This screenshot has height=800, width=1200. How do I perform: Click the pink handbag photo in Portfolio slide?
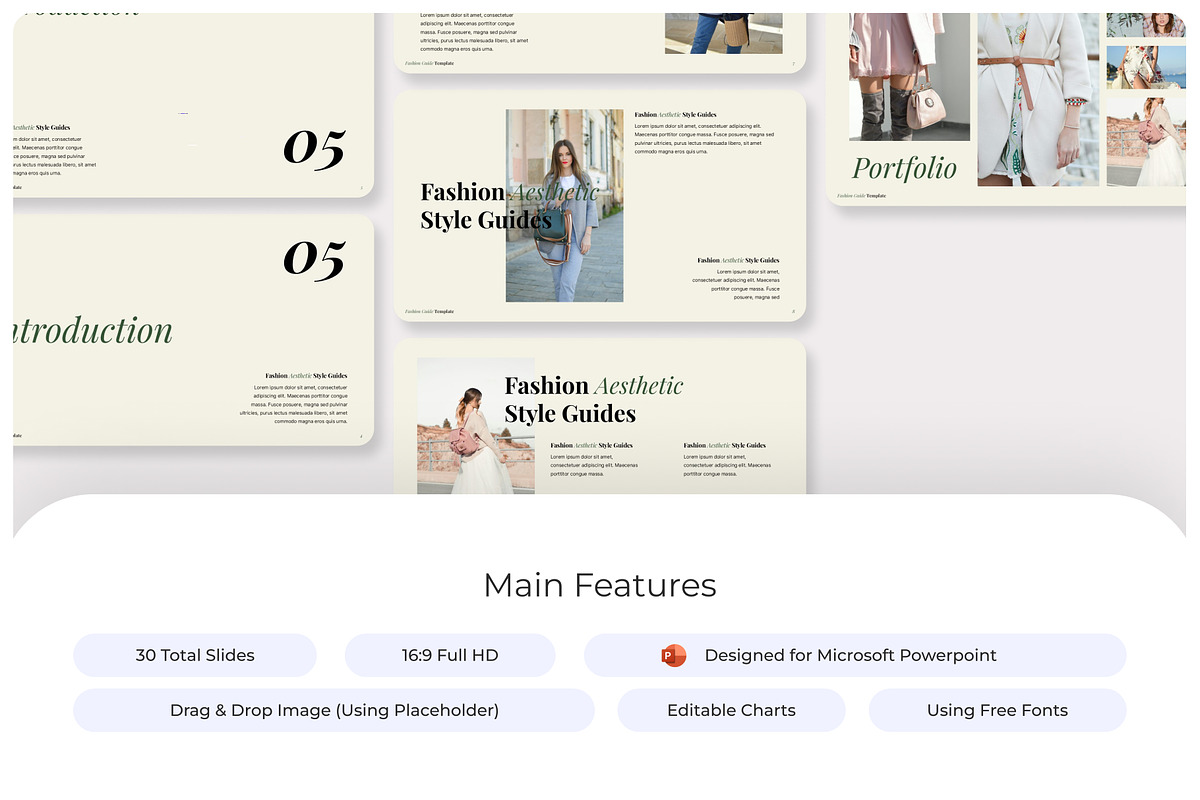point(909,77)
